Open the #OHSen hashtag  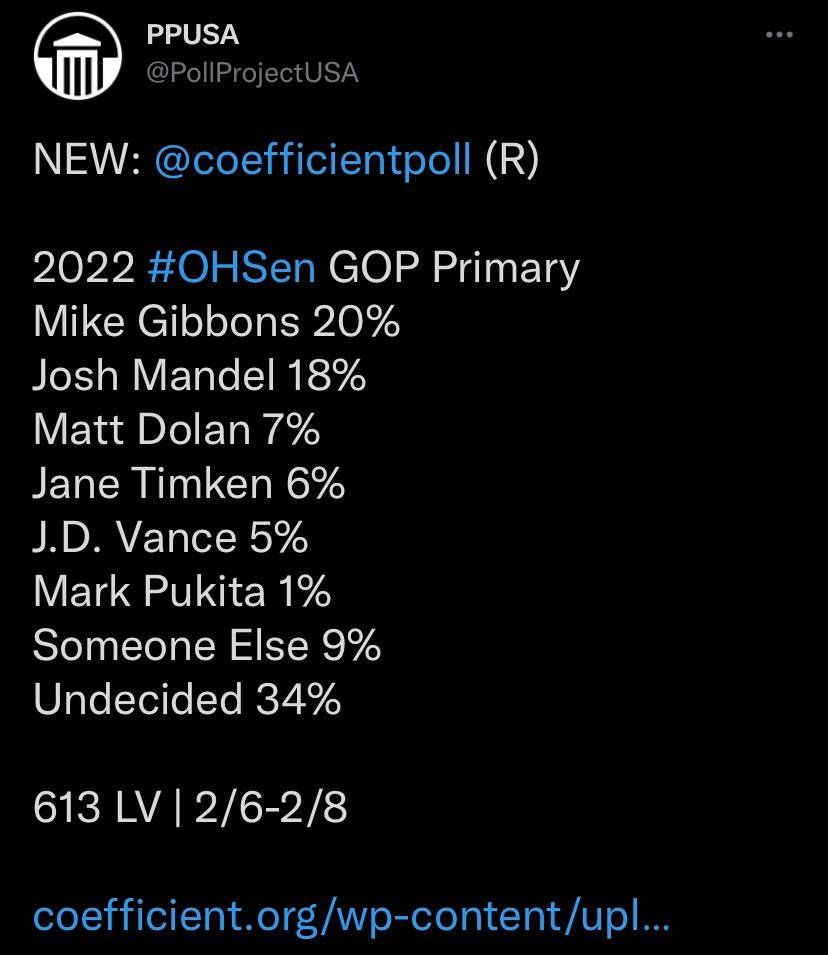(x=232, y=267)
